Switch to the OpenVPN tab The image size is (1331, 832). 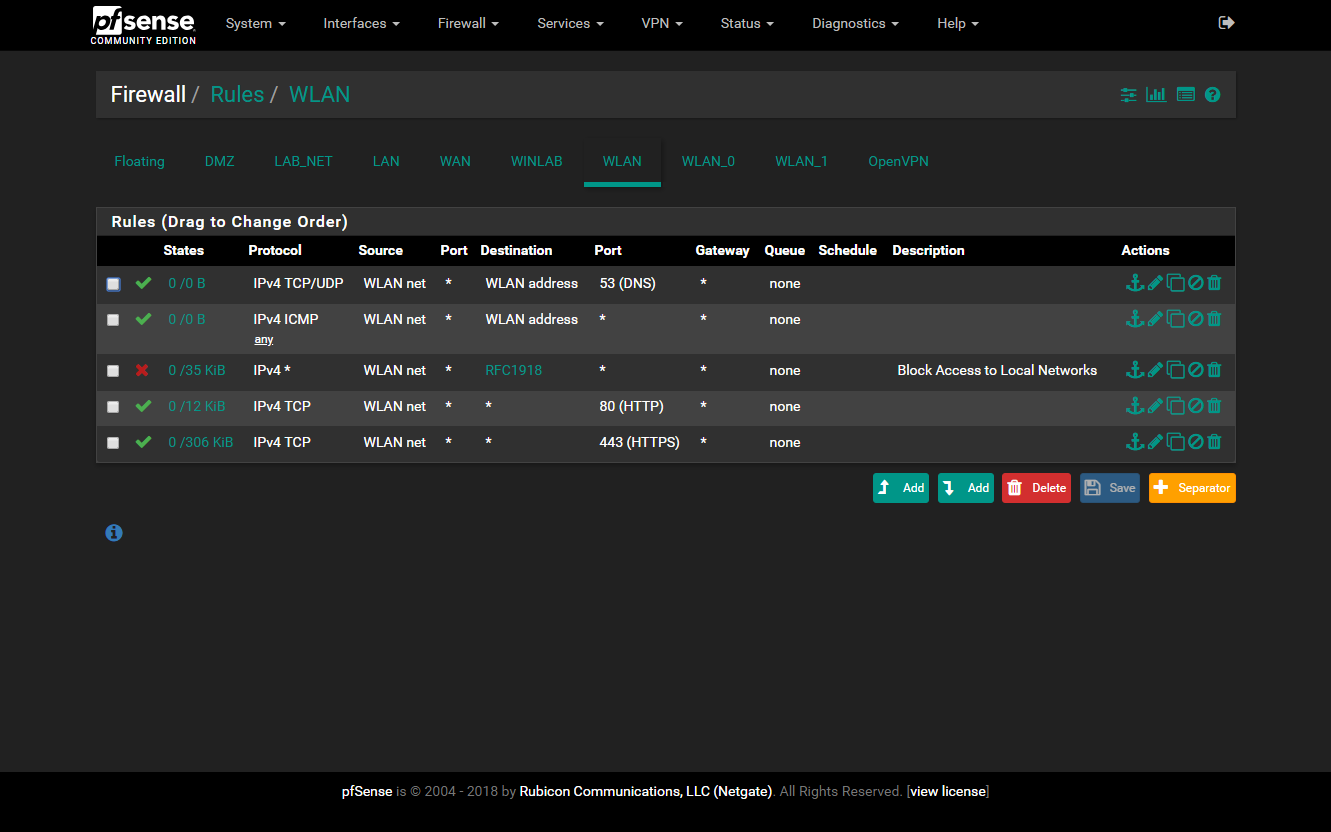tap(898, 161)
